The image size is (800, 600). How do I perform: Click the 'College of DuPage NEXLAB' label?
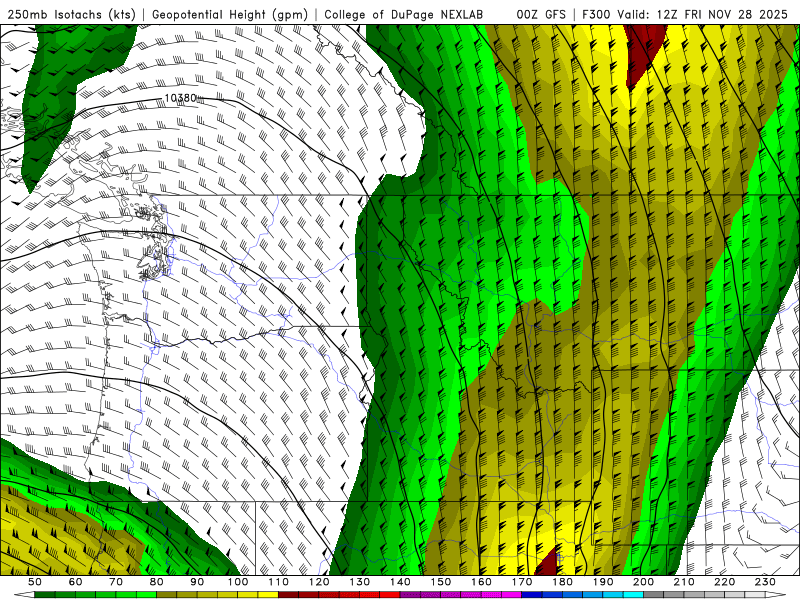(403, 14)
